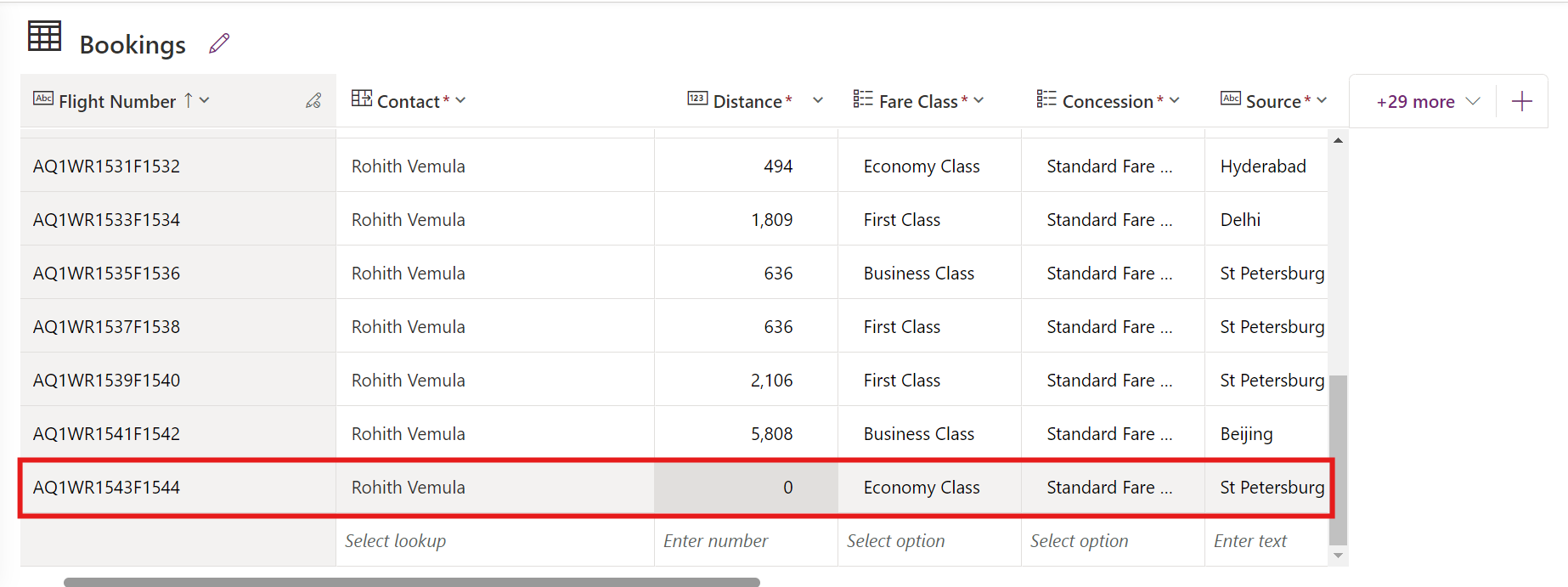Click the plus icon to add column
The height and width of the screenshot is (587, 1568).
coord(1521,102)
